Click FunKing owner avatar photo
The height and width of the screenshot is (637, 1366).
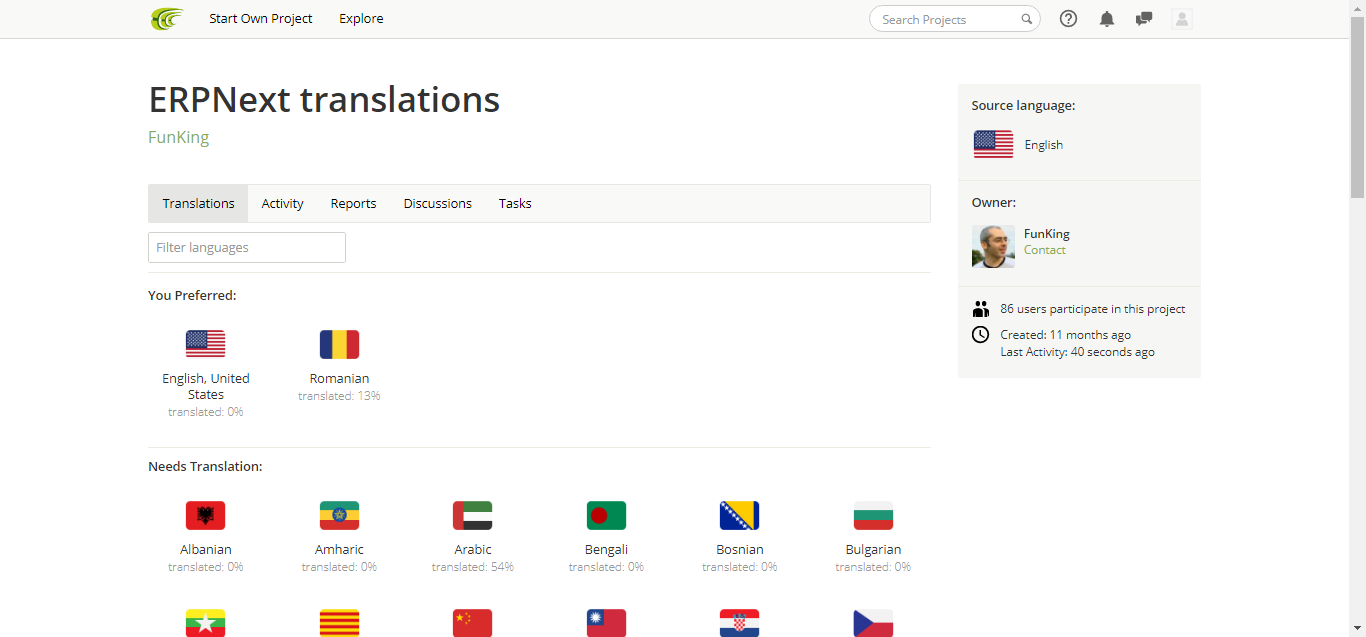tap(993, 246)
